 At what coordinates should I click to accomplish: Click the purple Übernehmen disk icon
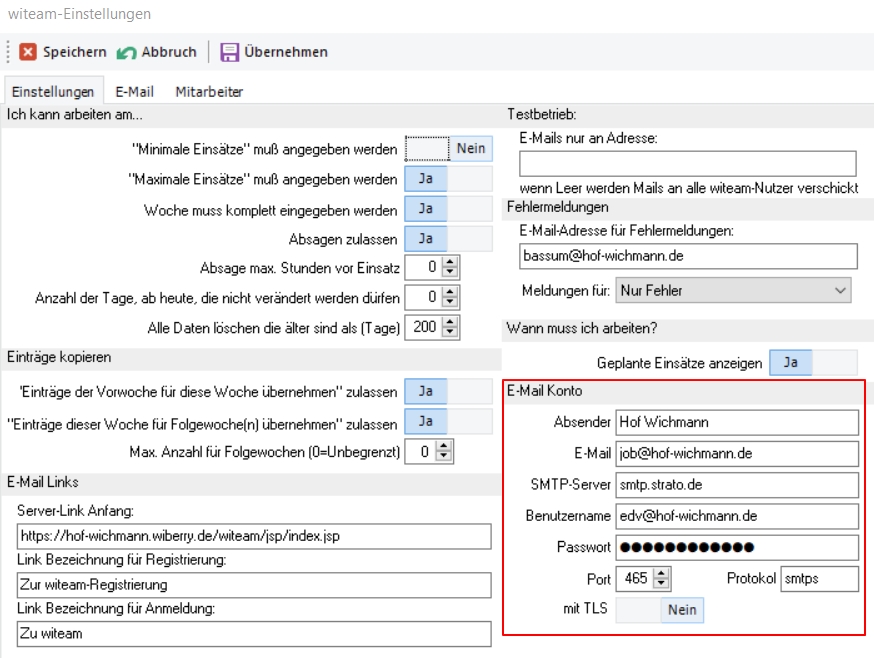pos(230,52)
